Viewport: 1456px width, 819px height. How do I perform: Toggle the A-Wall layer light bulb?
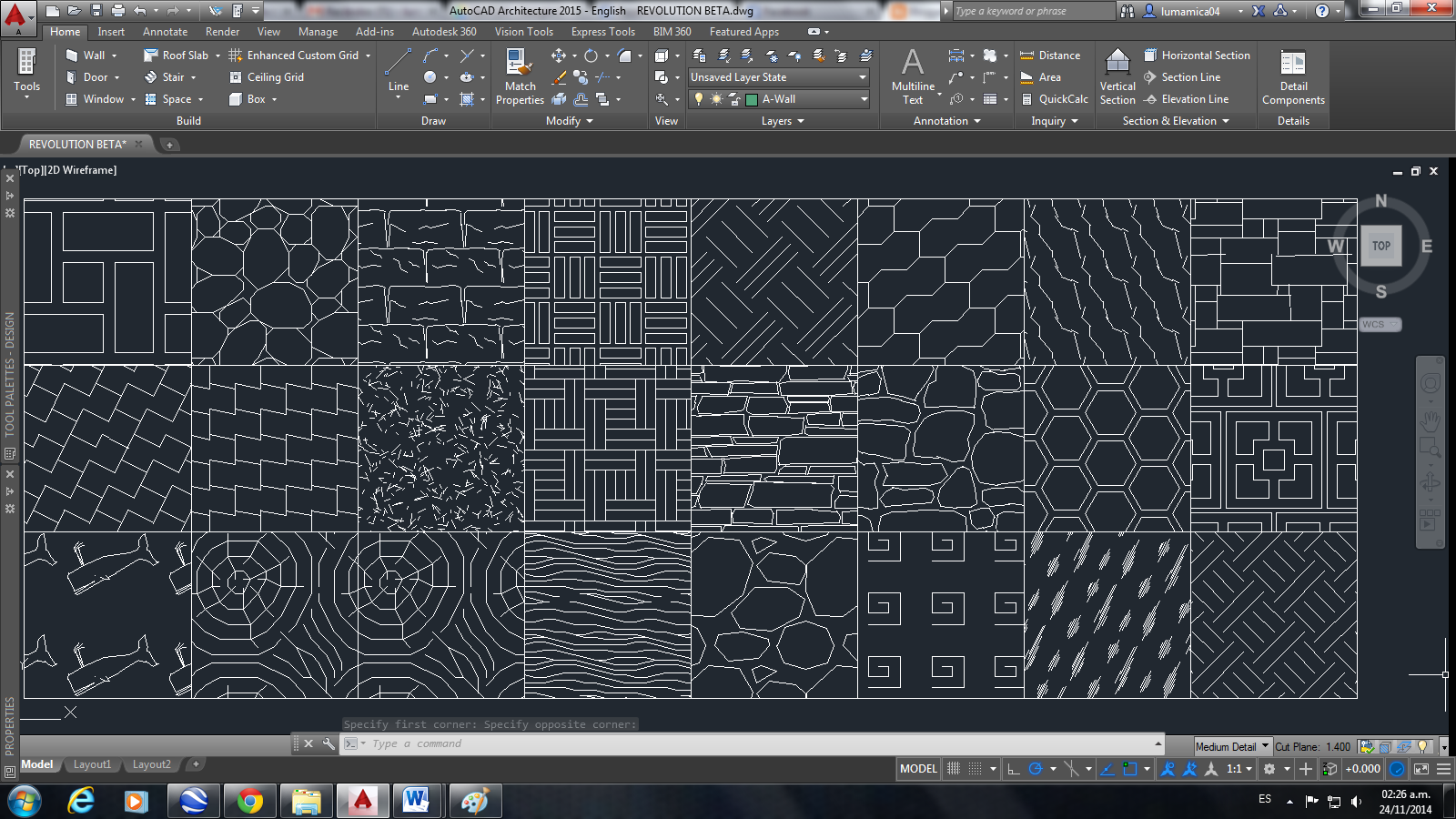point(699,100)
